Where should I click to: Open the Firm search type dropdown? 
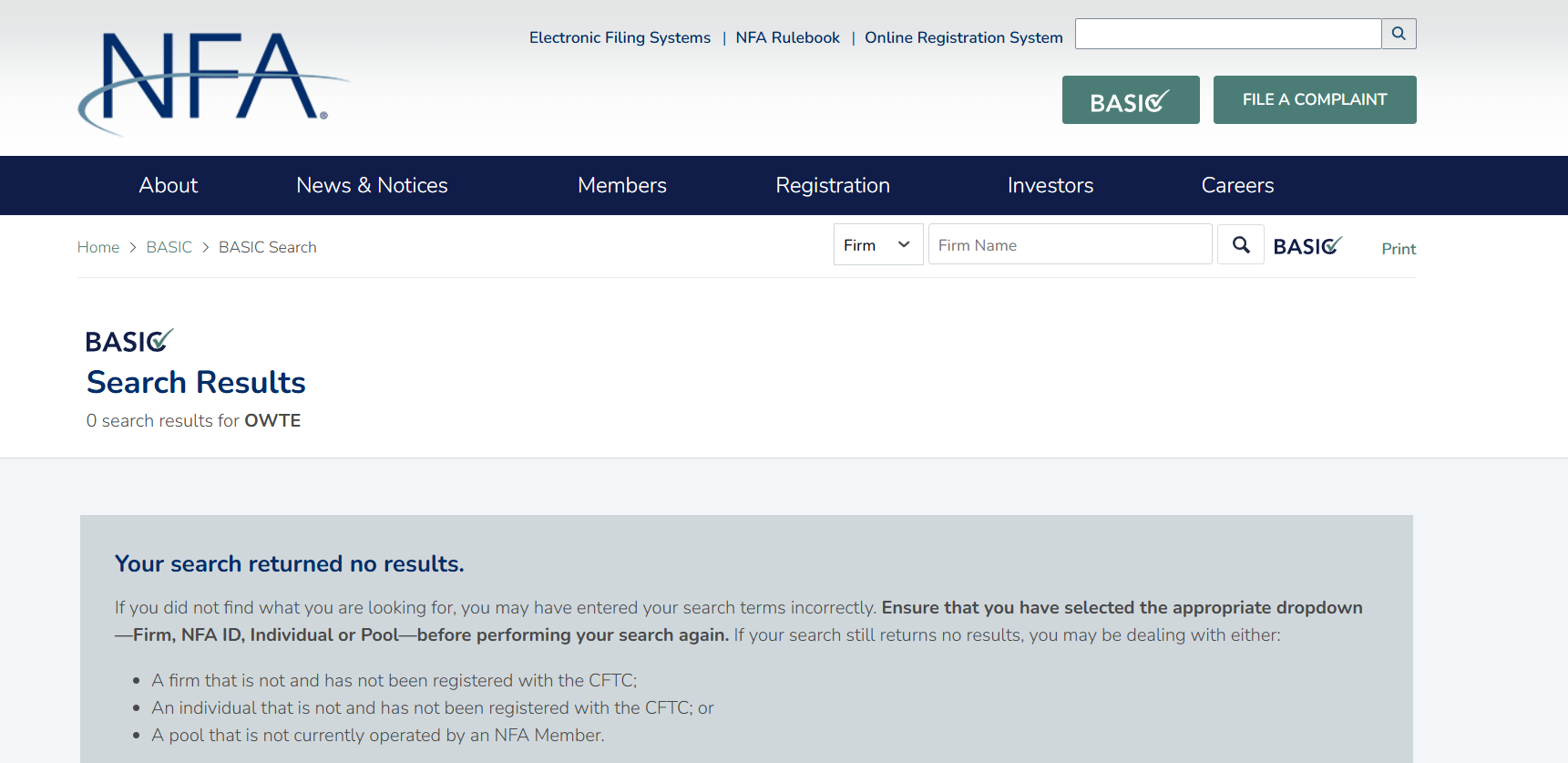click(x=878, y=244)
